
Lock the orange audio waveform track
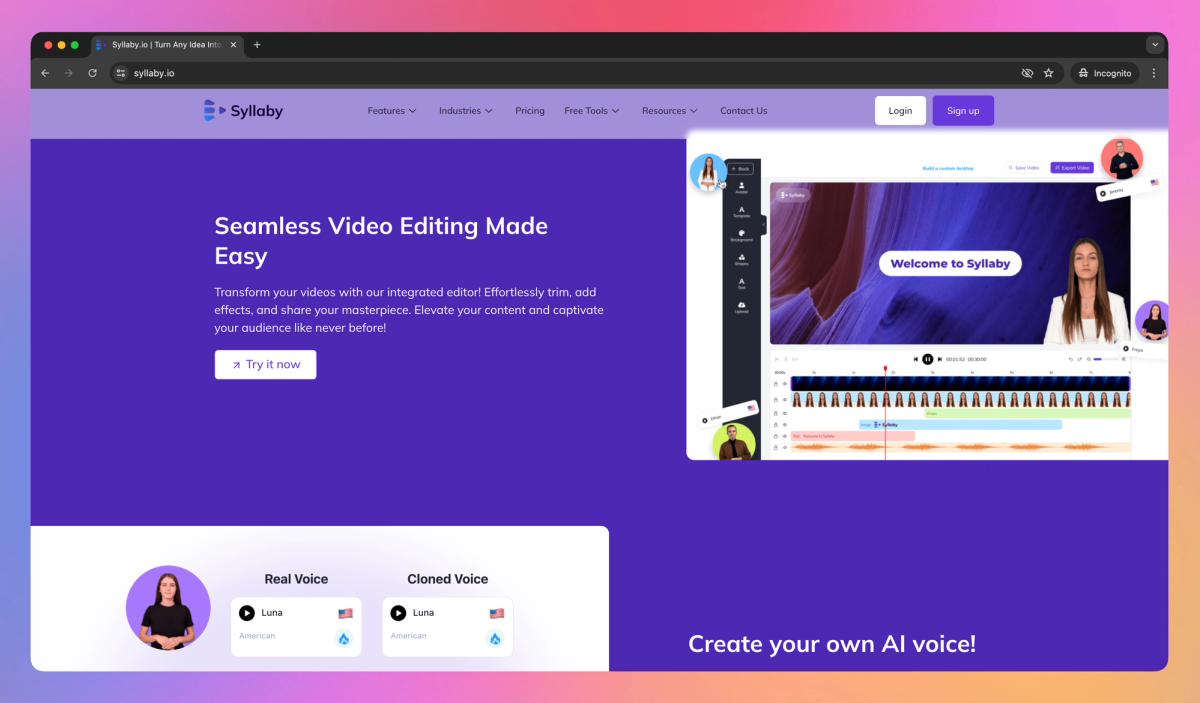[776, 447]
